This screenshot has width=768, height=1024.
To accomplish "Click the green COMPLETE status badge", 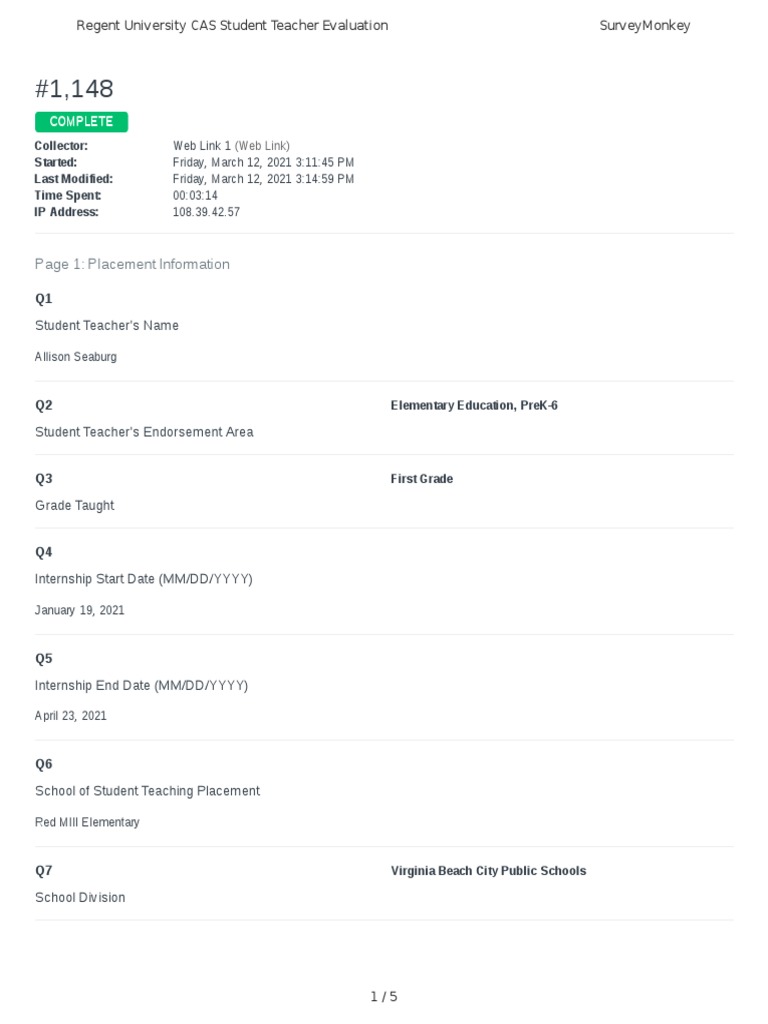I will 81,122.
